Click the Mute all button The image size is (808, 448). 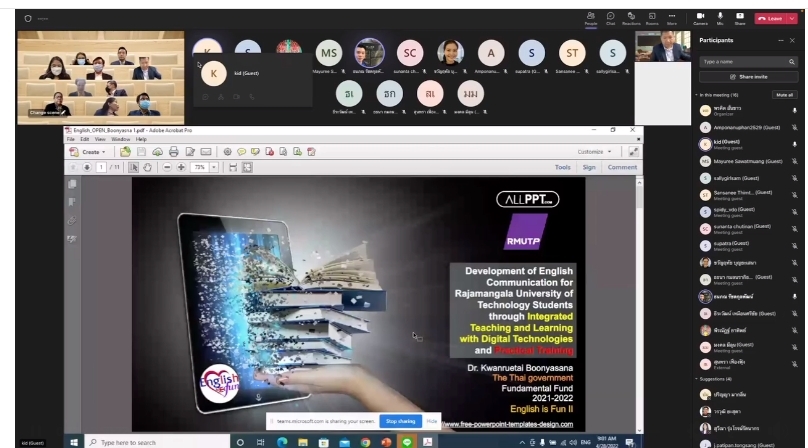[x=784, y=95]
